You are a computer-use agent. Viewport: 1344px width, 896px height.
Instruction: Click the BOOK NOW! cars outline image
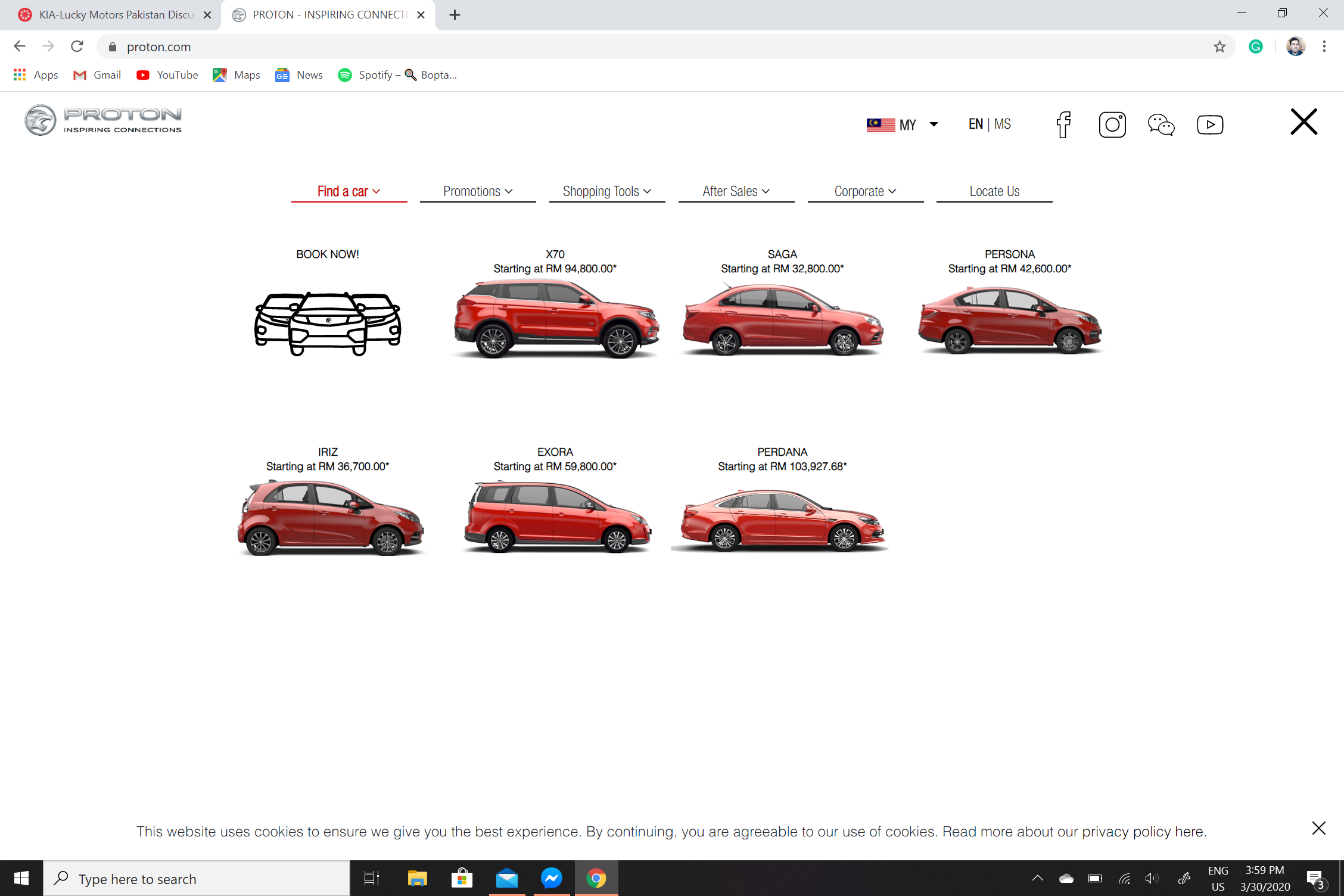pyautogui.click(x=328, y=324)
